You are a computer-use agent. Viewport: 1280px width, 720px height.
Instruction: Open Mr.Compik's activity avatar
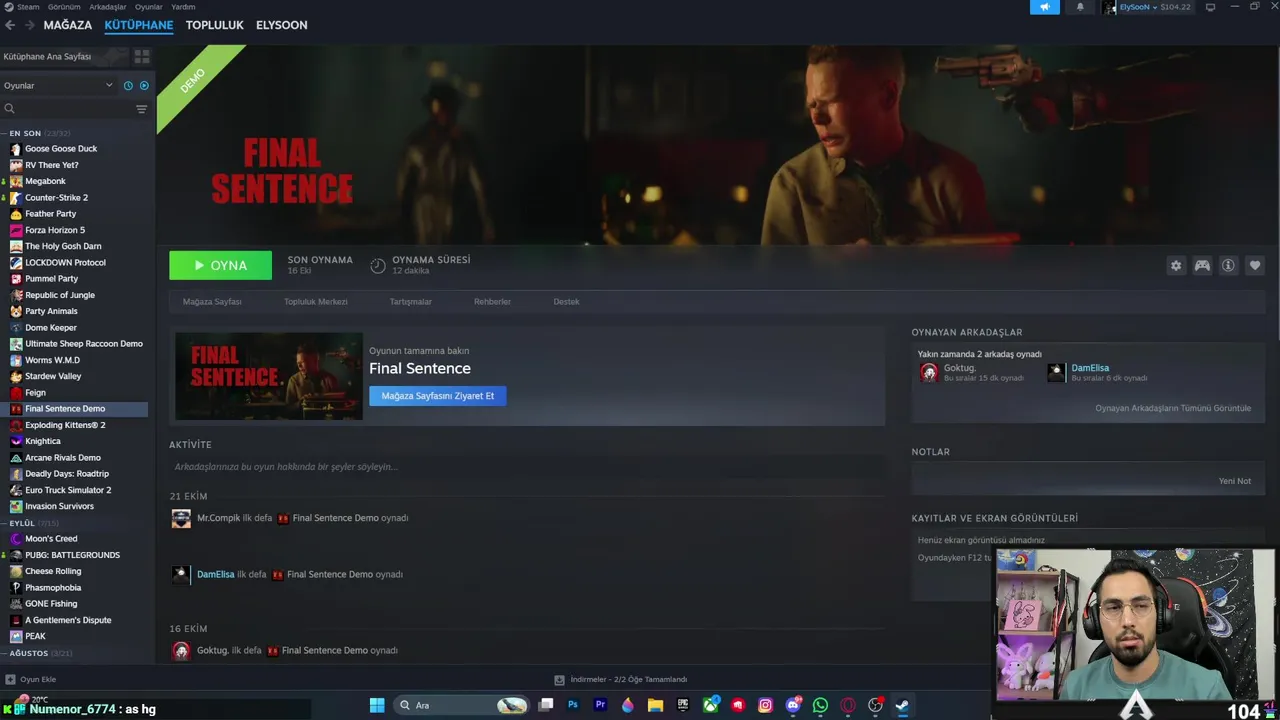[x=181, y=518]
